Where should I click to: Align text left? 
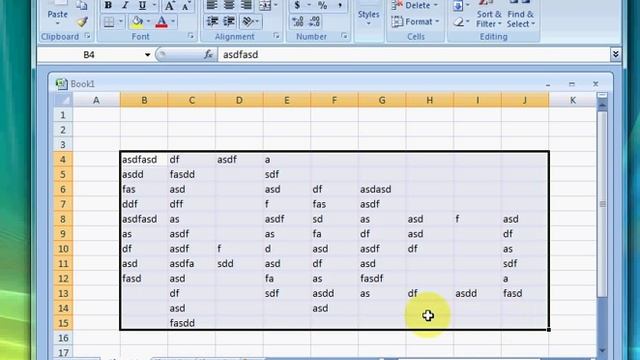click(x=211, y=5)
